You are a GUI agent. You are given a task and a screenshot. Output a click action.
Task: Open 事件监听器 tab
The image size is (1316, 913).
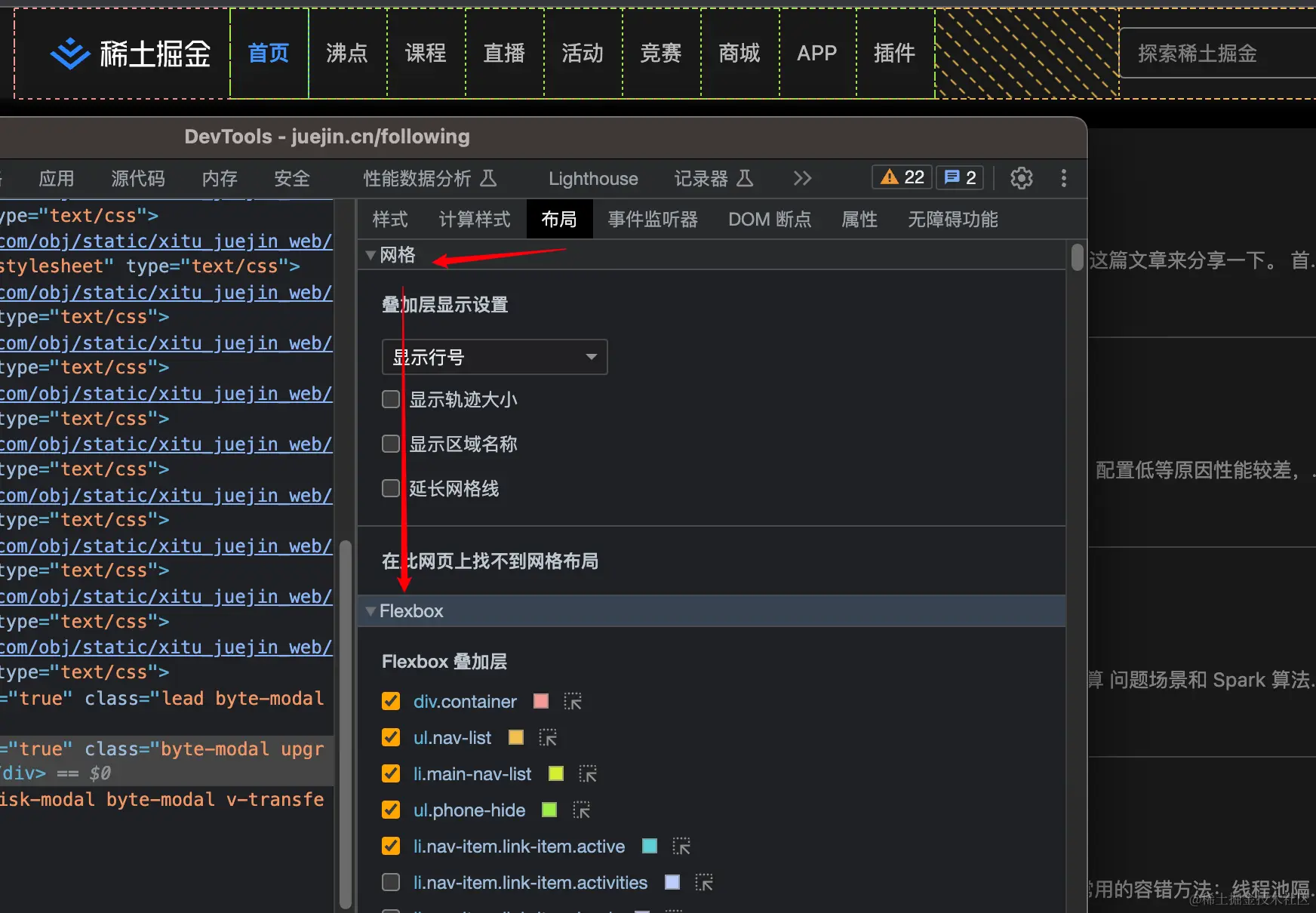pyautogui.click(x=653, y=220)
